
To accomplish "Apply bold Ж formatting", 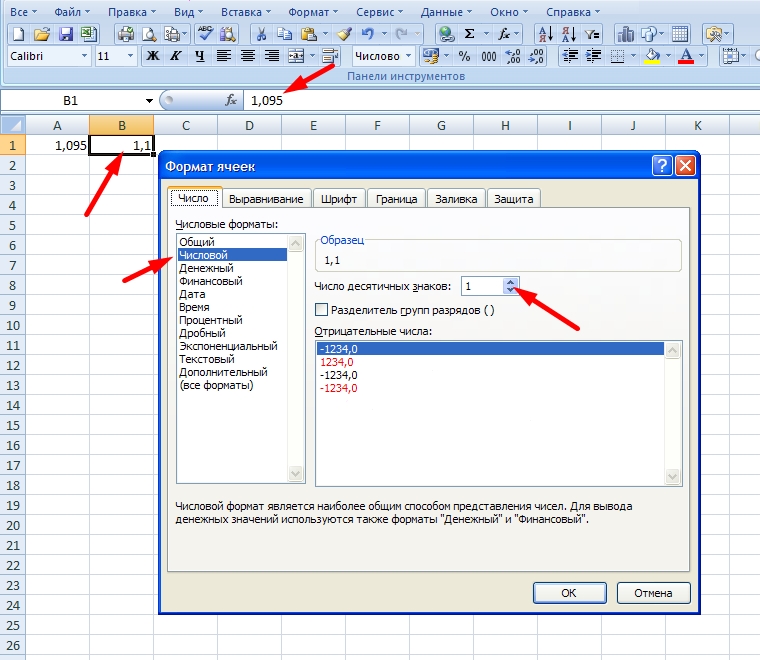I will click(153, 56).
